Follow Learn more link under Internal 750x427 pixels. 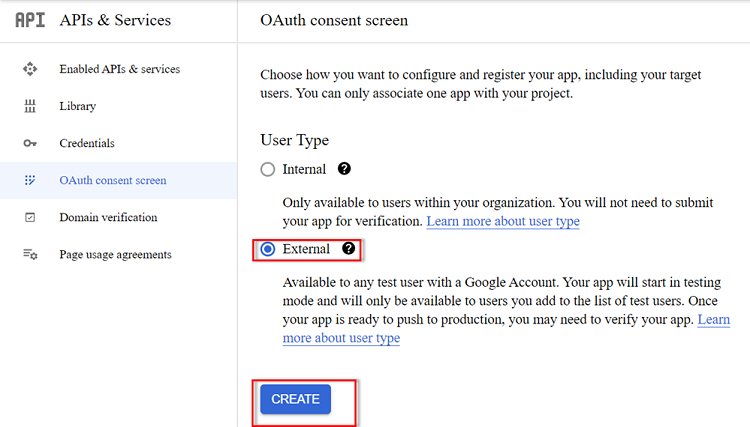coord(503,221)
